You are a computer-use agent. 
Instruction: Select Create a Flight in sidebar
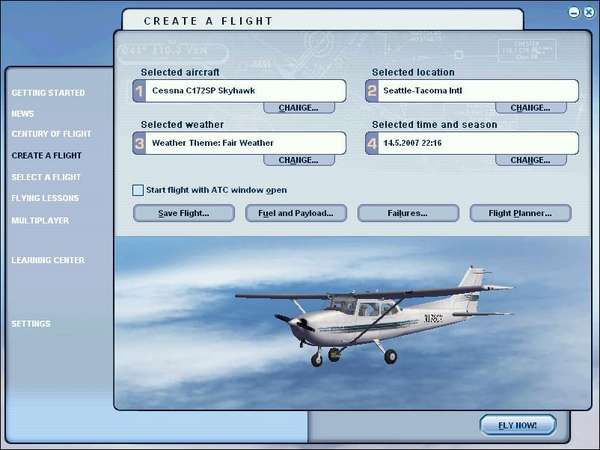coord(46,155)
